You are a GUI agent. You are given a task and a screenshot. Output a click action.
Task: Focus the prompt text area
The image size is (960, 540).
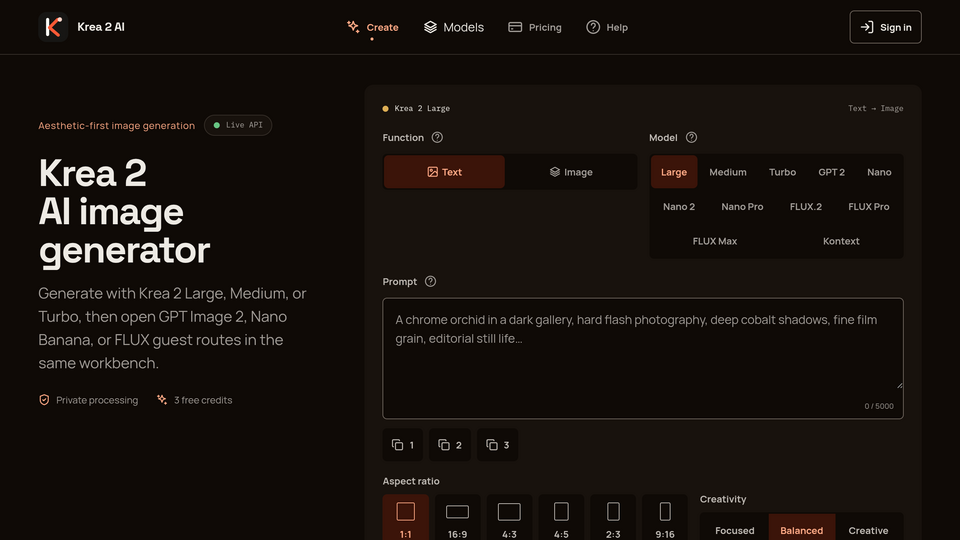[643, 358]
